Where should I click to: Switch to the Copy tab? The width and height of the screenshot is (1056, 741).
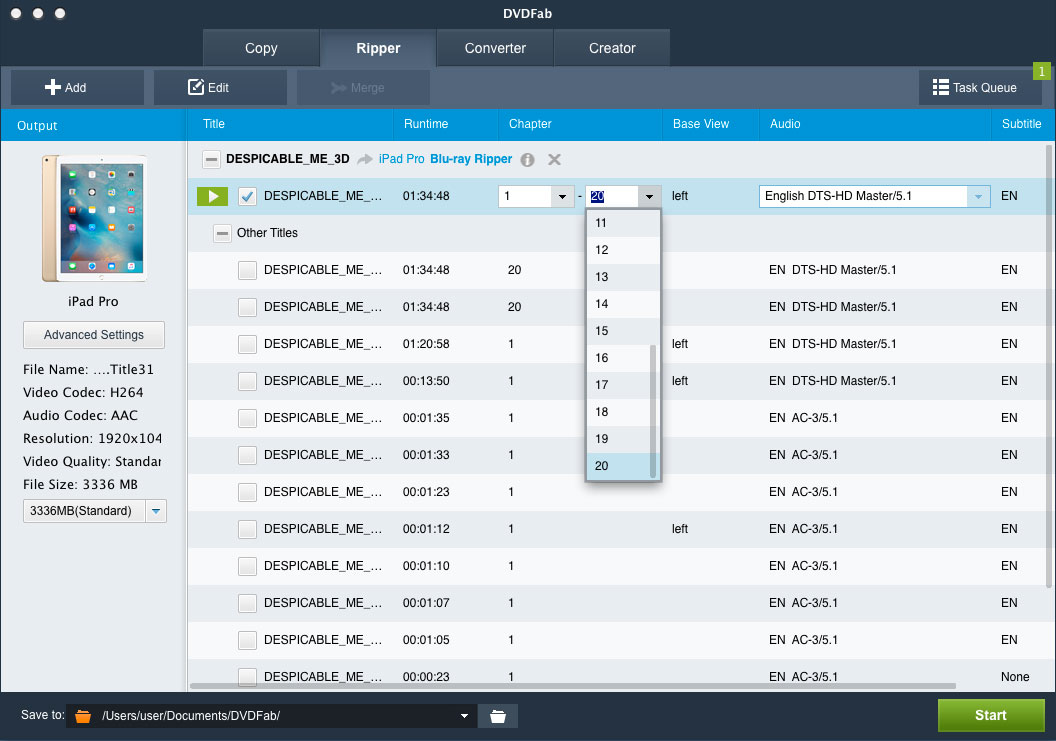point(261,49)
